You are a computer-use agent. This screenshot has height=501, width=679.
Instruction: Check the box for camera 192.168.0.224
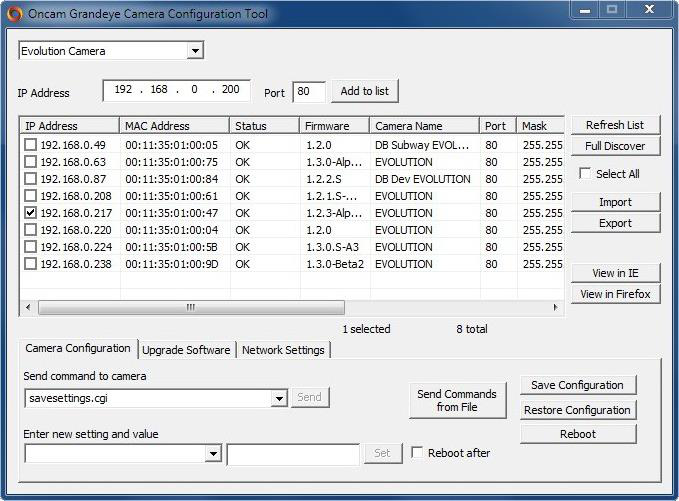tap(30, 247)
